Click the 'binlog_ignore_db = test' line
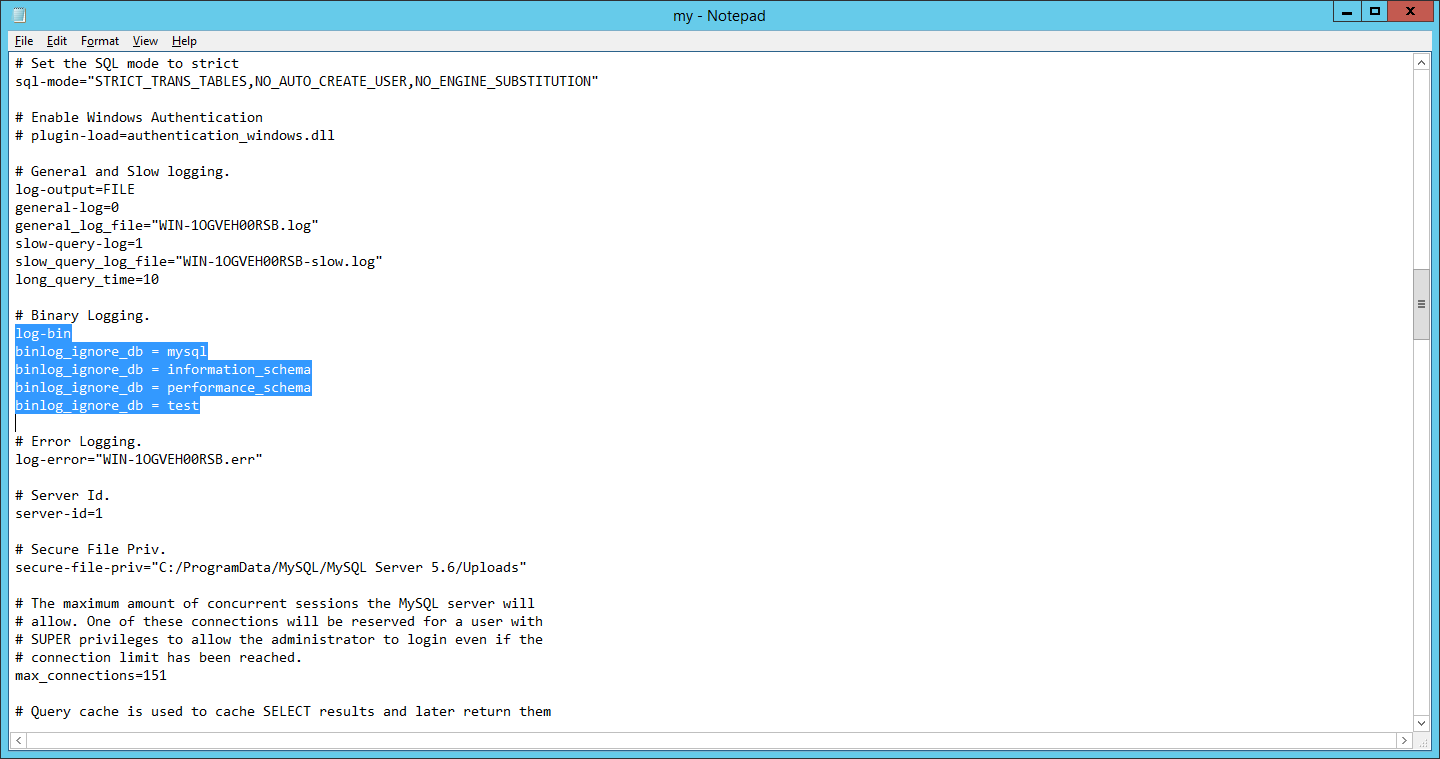 pos(107,405)
